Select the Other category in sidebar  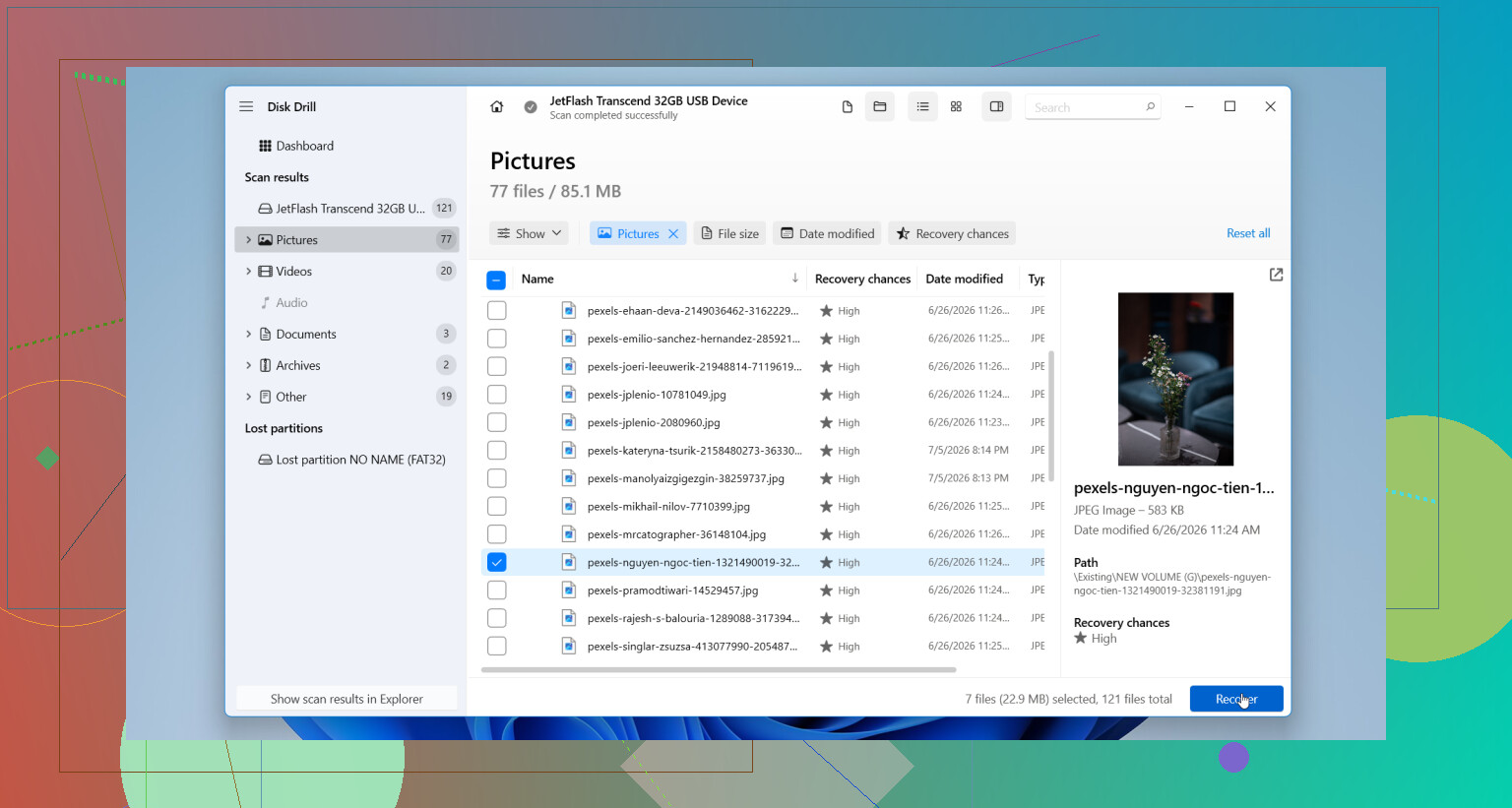[x=346, y=397]
